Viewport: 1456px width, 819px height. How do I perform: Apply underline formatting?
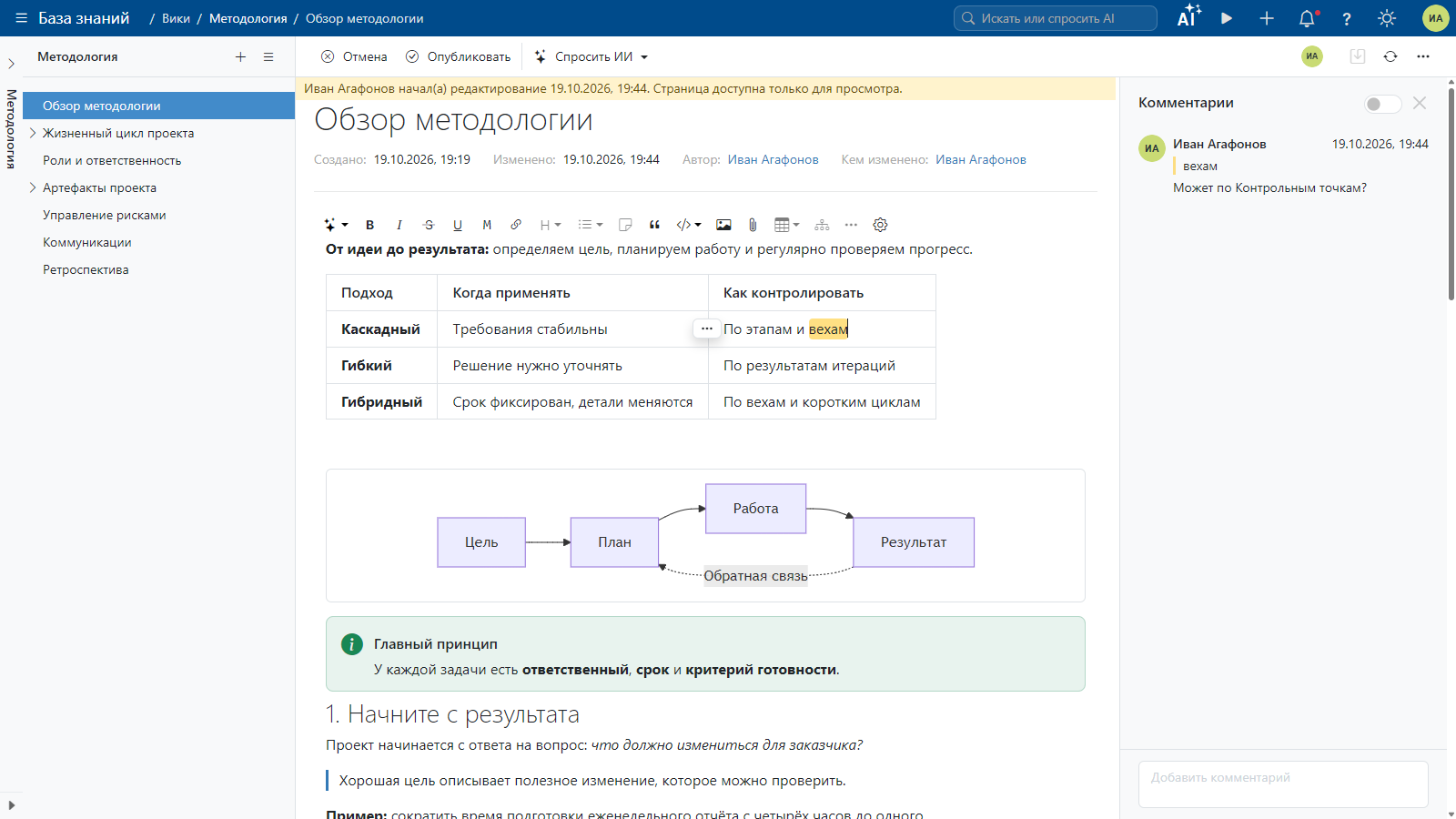[x=458, y=225]
